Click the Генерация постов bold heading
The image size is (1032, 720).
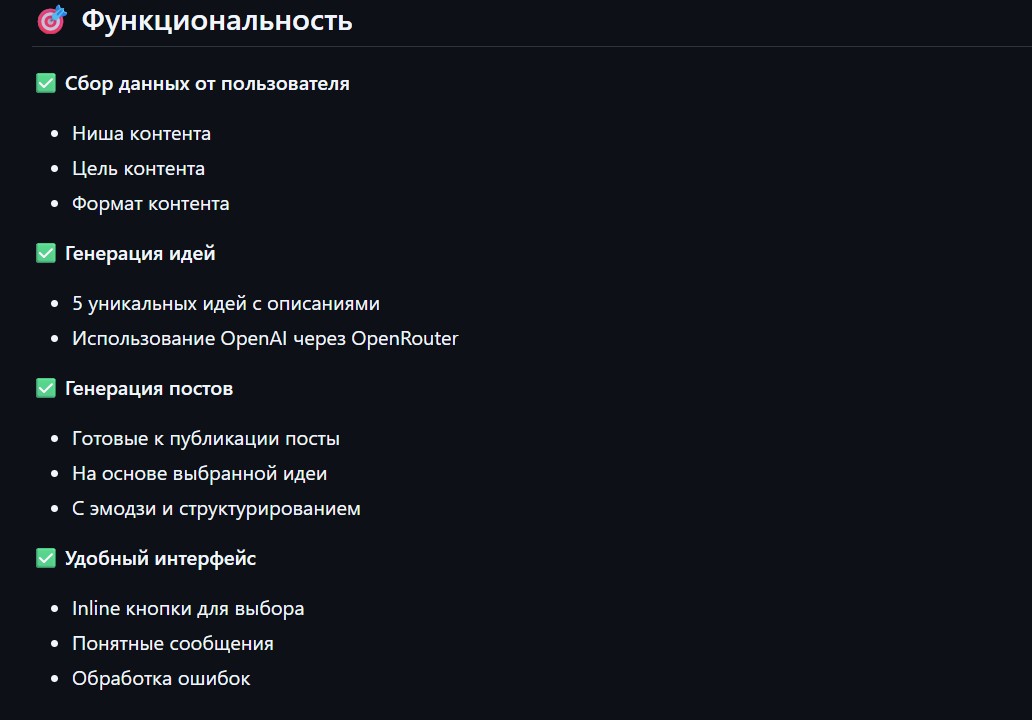coord(149,389)
